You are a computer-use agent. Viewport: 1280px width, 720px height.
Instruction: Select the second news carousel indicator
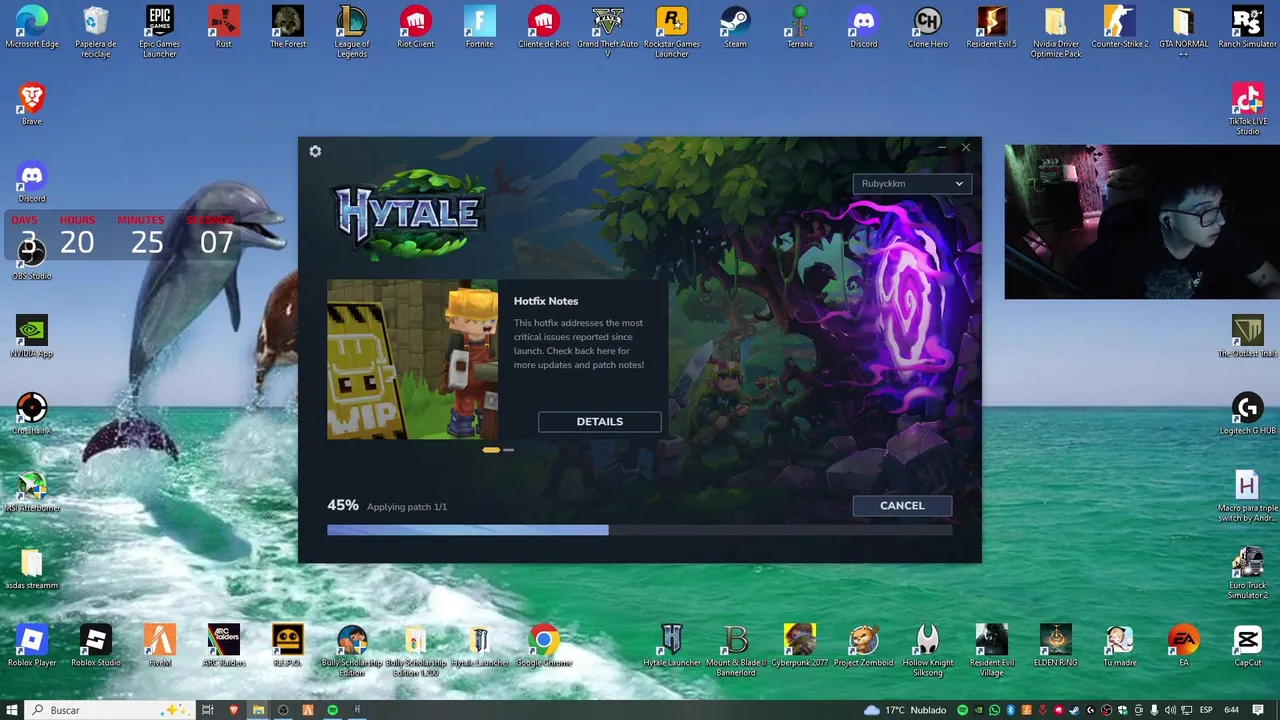pos(509,450)
